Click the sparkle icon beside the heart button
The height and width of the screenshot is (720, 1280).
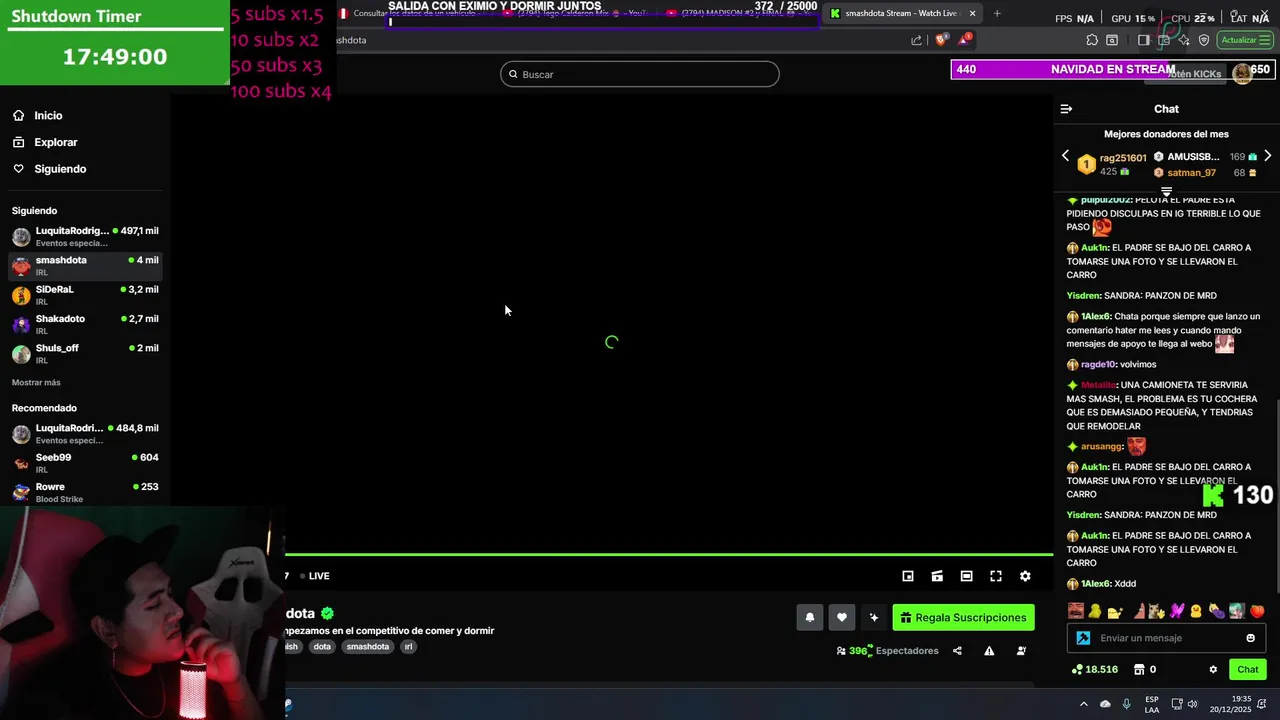[874, 618]
